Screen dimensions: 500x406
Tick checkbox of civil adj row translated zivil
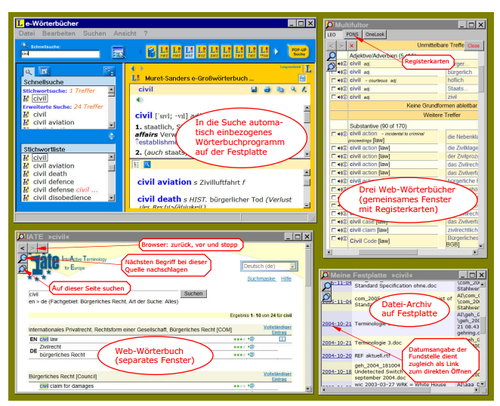point(333,97)
